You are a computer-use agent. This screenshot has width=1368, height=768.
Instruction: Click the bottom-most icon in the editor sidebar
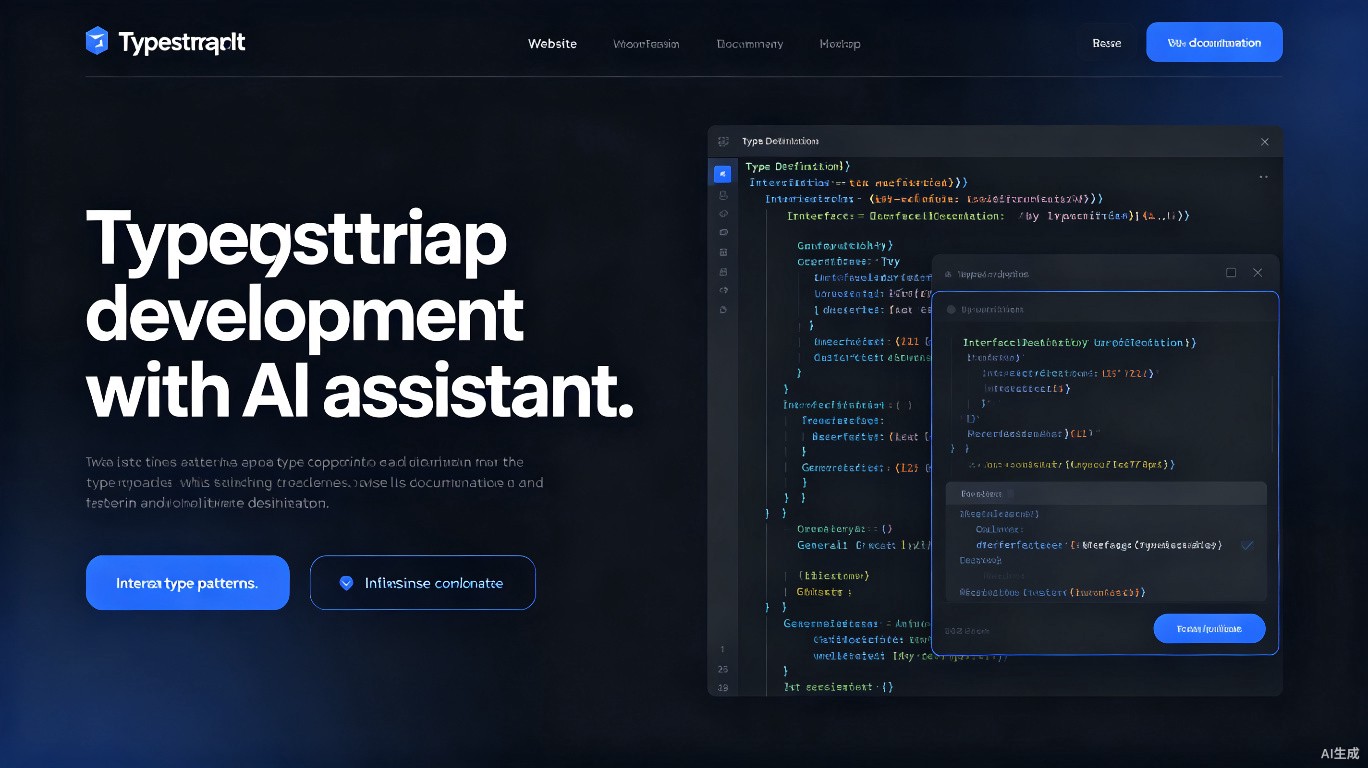[723, 310]
